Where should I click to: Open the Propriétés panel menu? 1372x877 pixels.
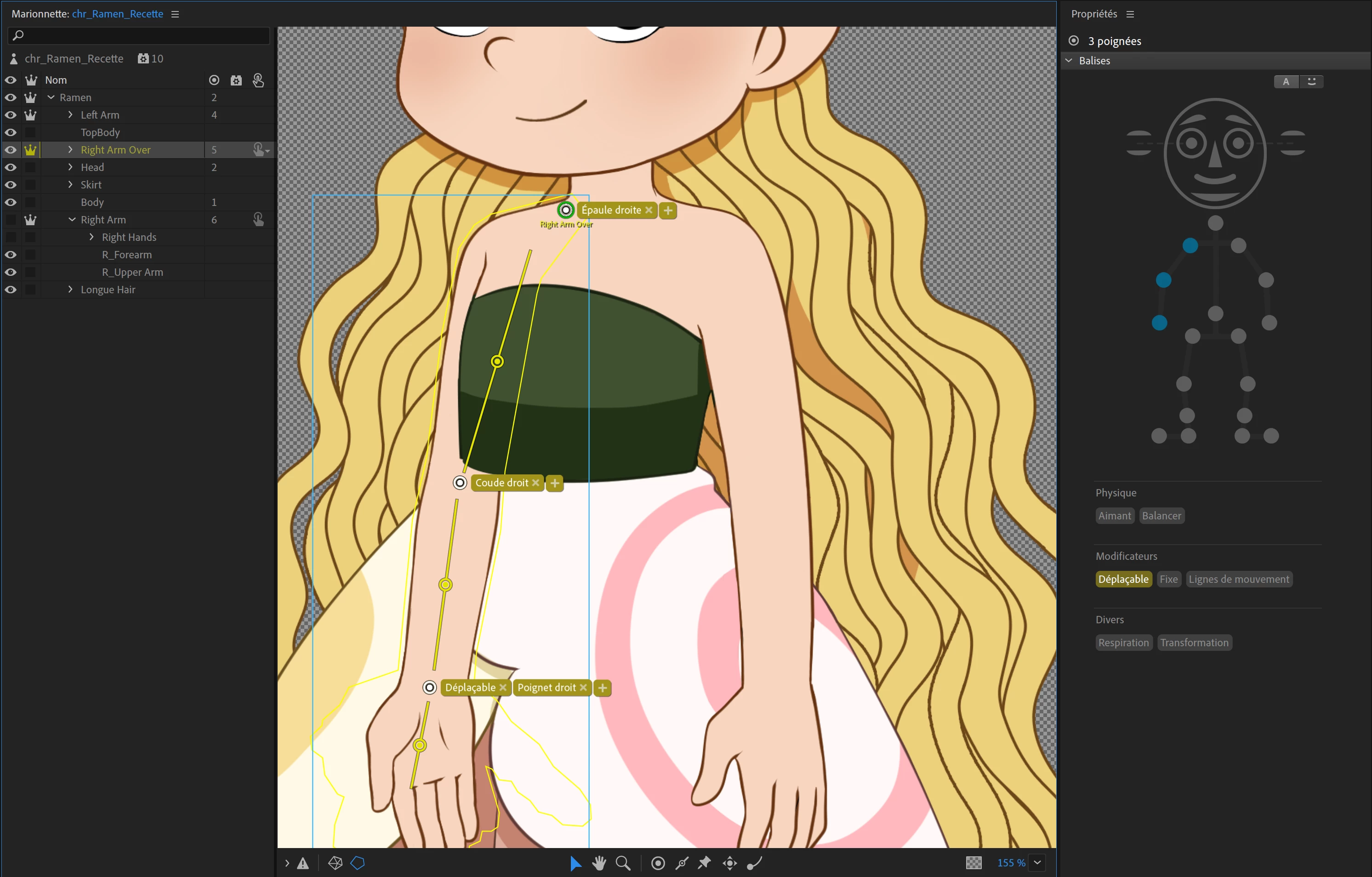(x=1130, y=14)
